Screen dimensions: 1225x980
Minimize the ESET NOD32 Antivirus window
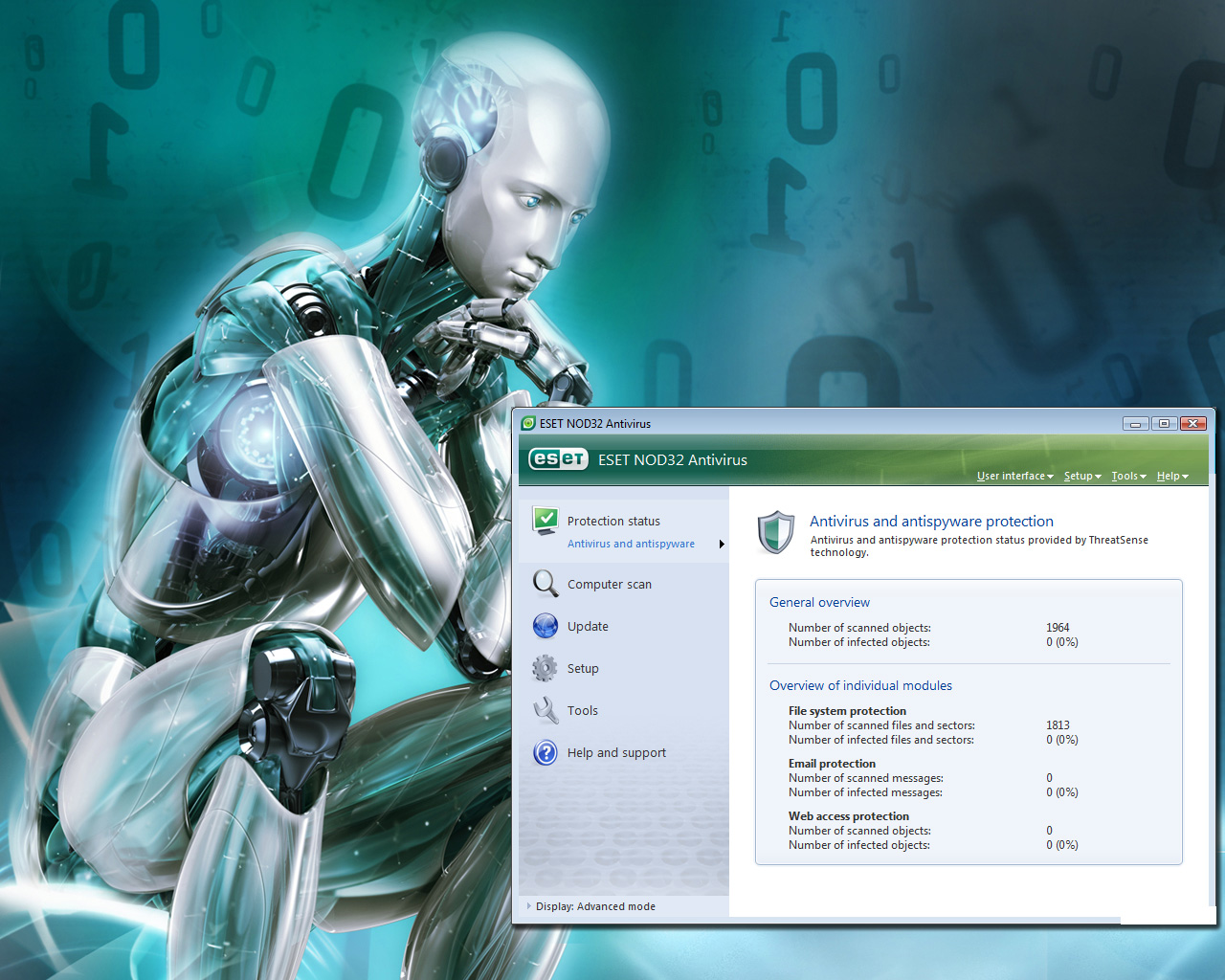[1135, 423]
